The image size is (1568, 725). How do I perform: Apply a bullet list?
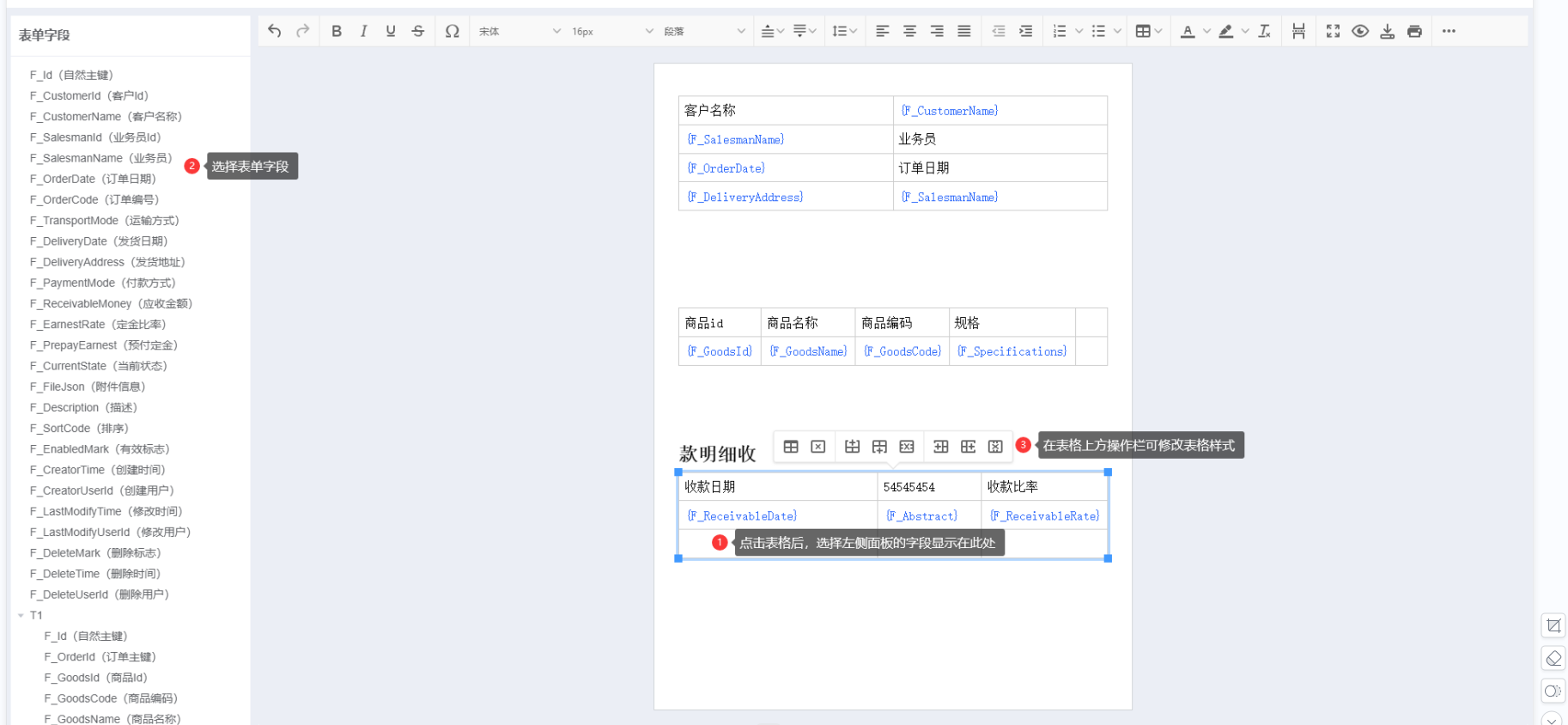pyautogui.click(x=1098, y=31)
